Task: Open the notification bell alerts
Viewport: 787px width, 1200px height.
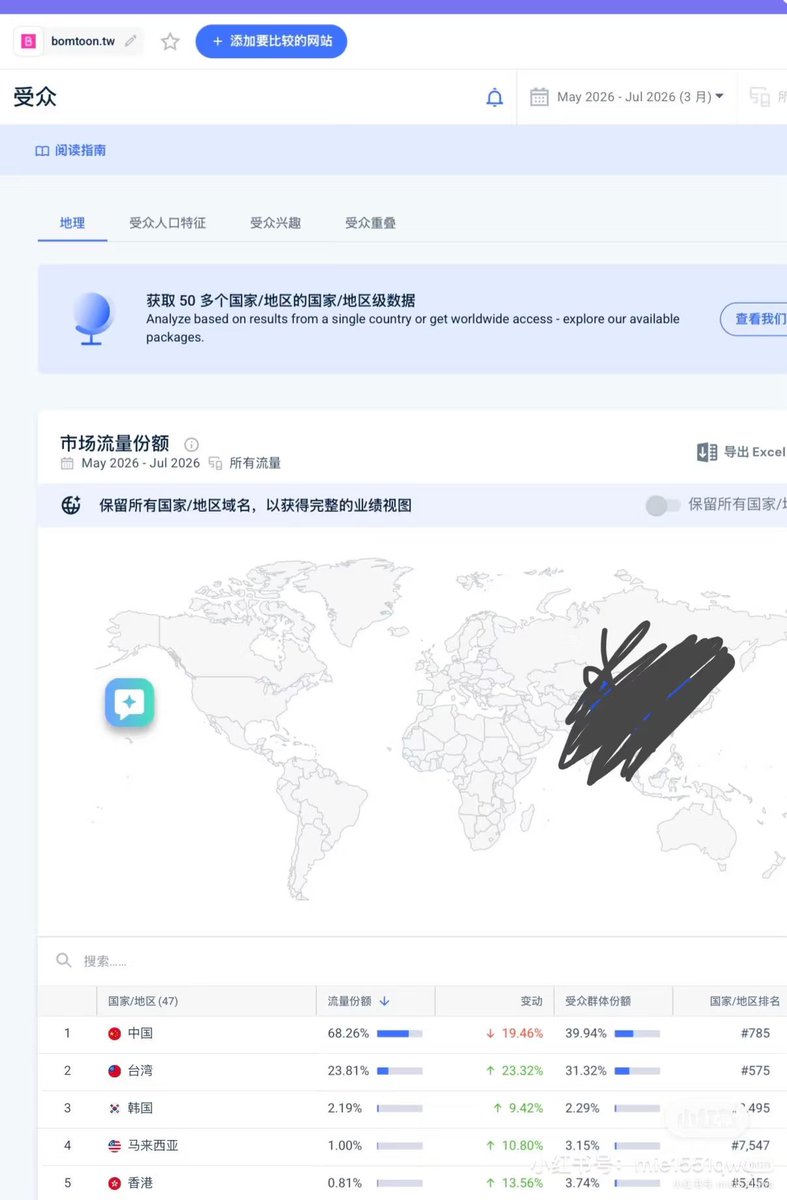Action: click(x=494, y=97)
